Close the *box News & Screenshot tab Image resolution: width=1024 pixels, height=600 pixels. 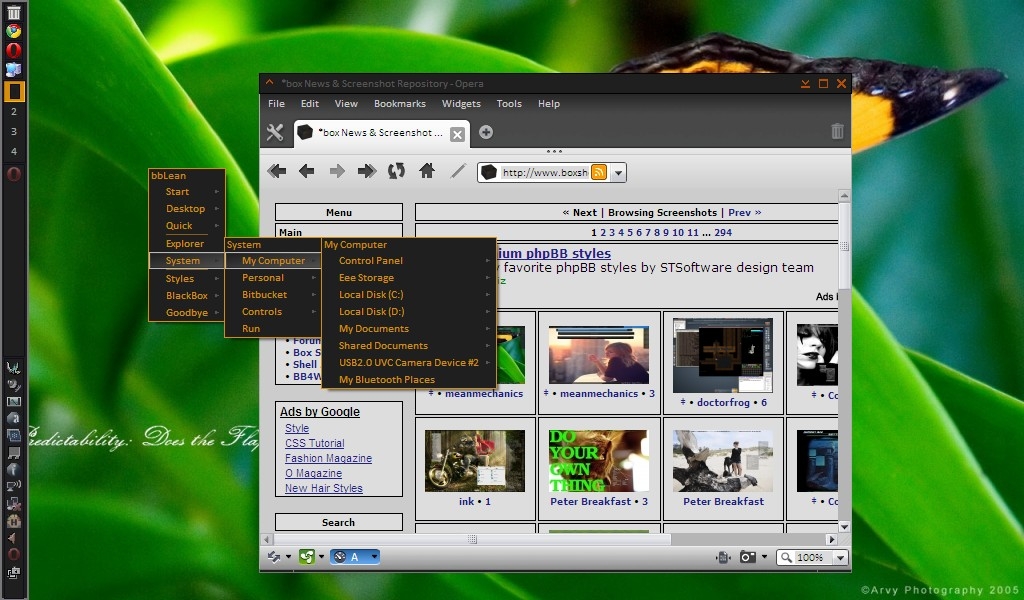[x=458, y=134]
